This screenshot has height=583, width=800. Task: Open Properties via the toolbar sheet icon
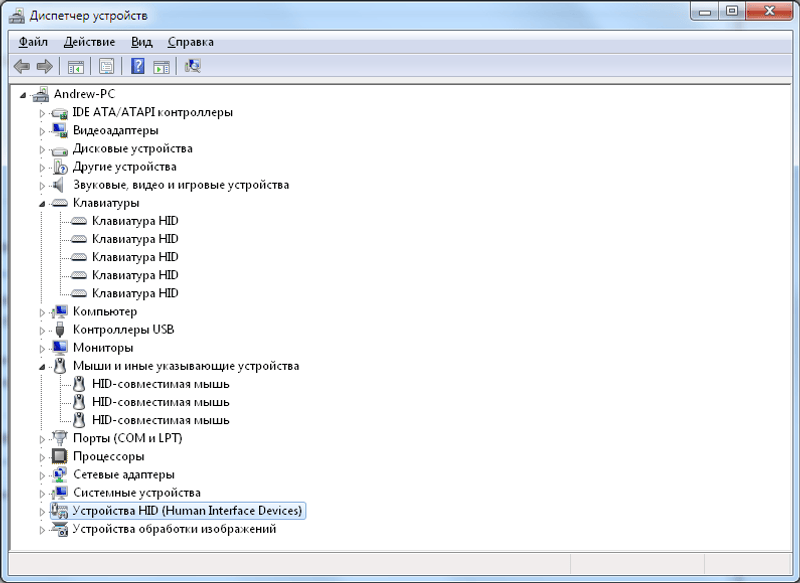tap(106, 66)
